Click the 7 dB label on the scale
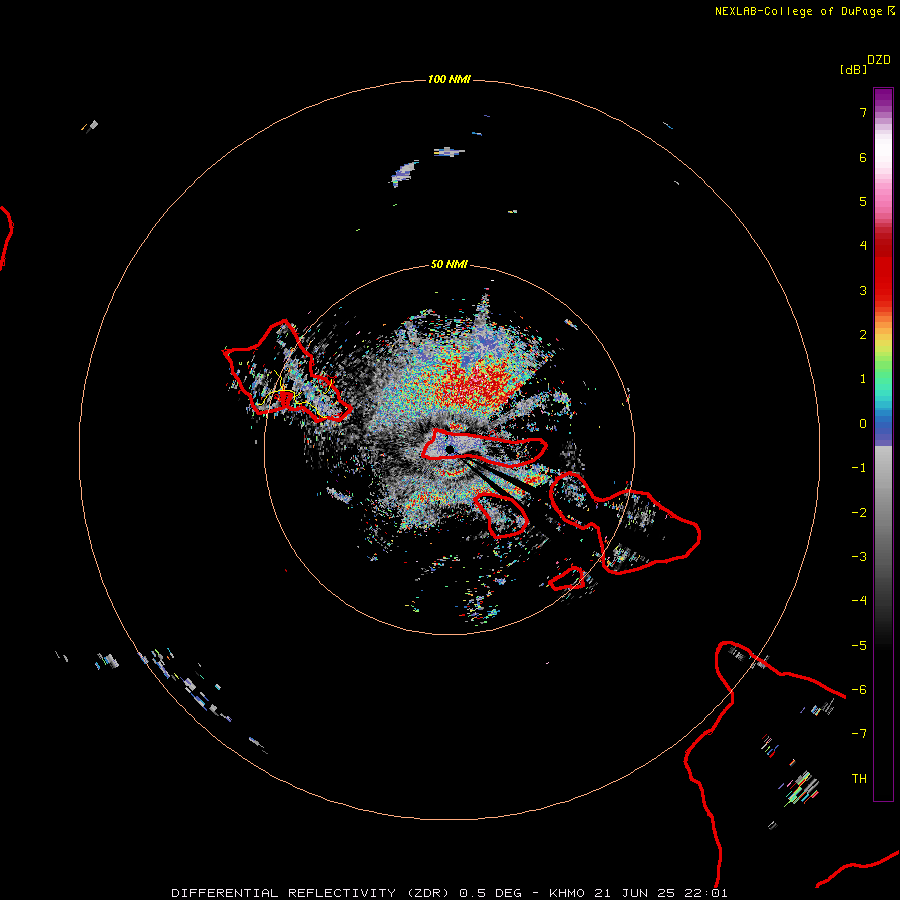 point(863,112)
